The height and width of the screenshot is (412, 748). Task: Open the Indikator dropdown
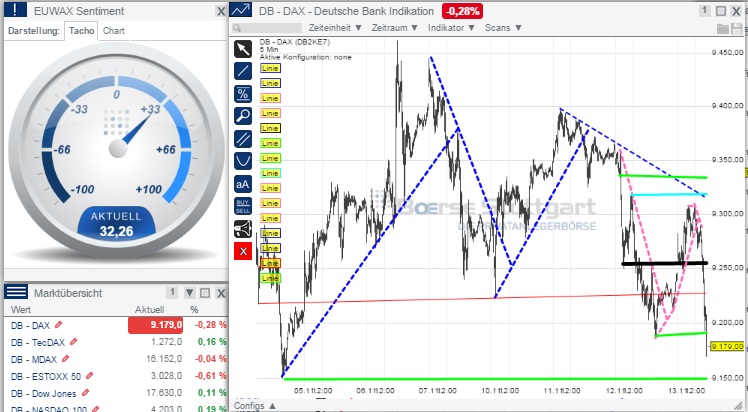[451, 28]
